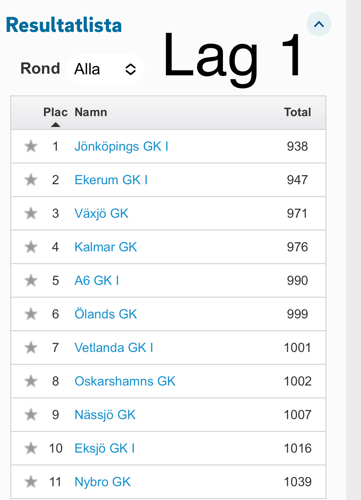Favorite Ölands GK using the star
The image size is (361, 500).
pos(31,314)
